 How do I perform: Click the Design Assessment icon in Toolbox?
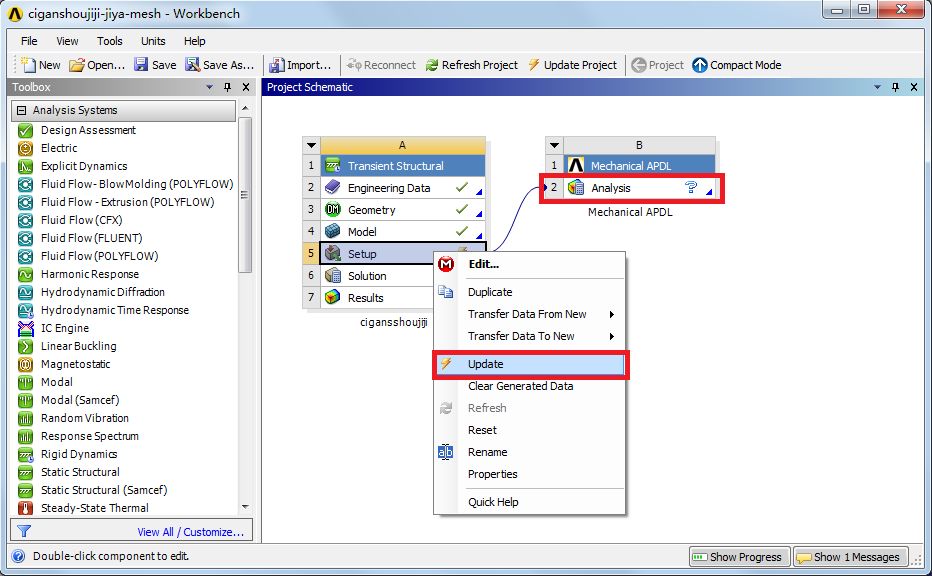click(25, 130)
